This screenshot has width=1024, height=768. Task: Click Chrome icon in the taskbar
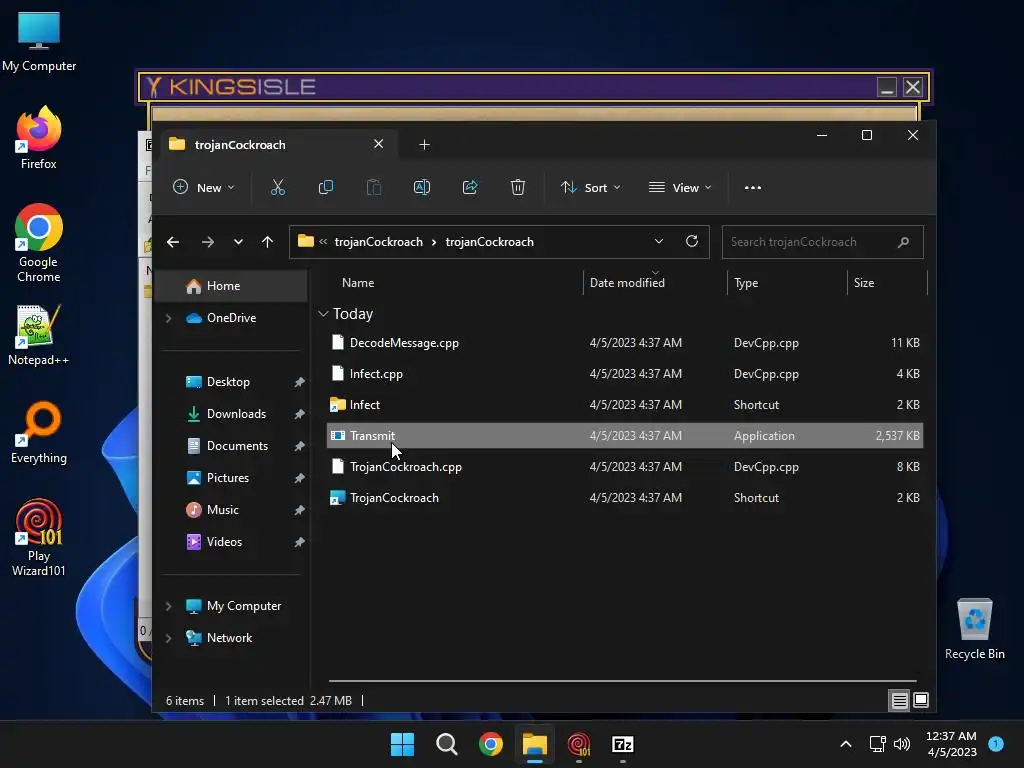[490, 744]
